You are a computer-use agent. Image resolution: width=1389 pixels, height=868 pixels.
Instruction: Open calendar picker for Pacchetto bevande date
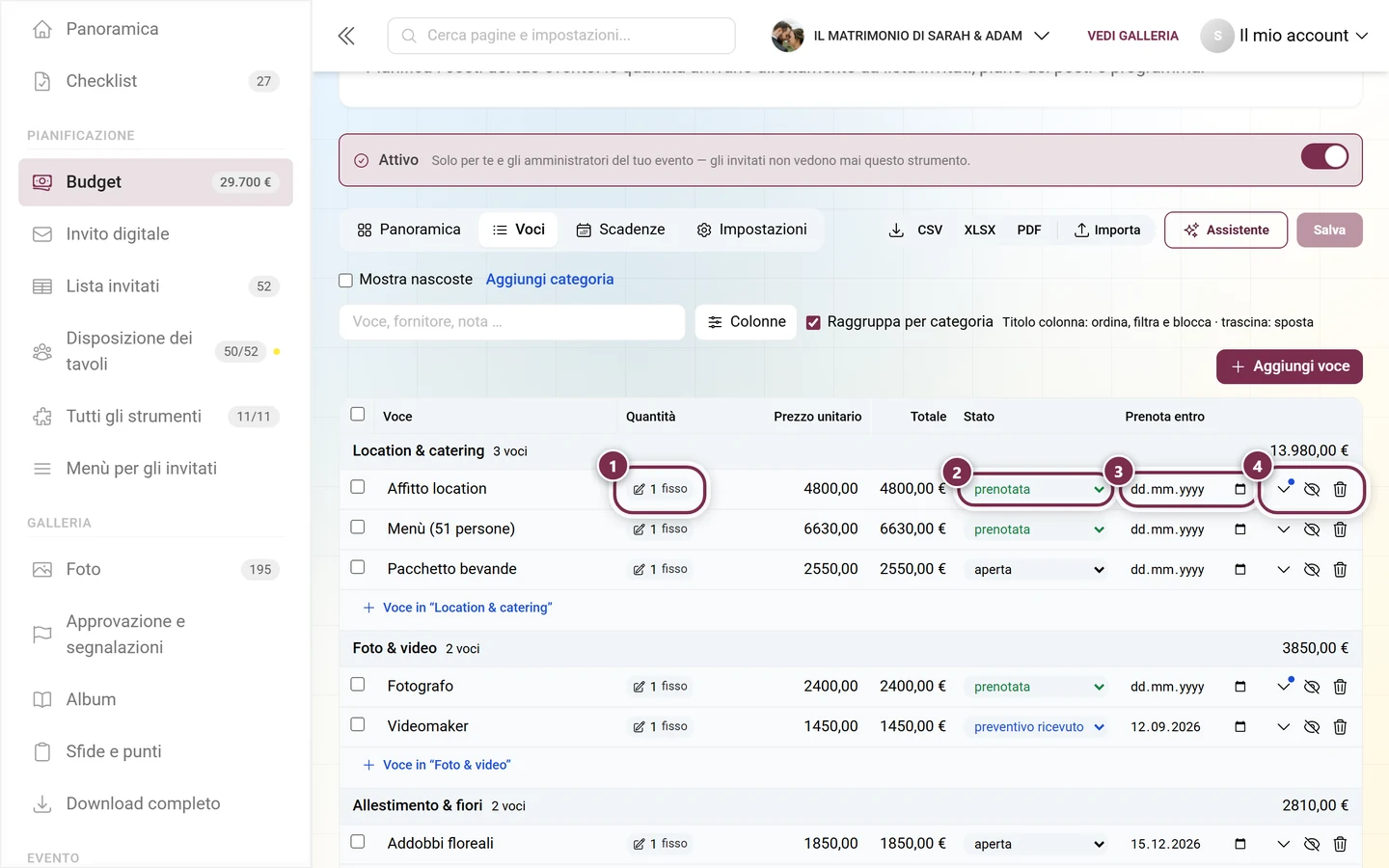point(1240,569)
